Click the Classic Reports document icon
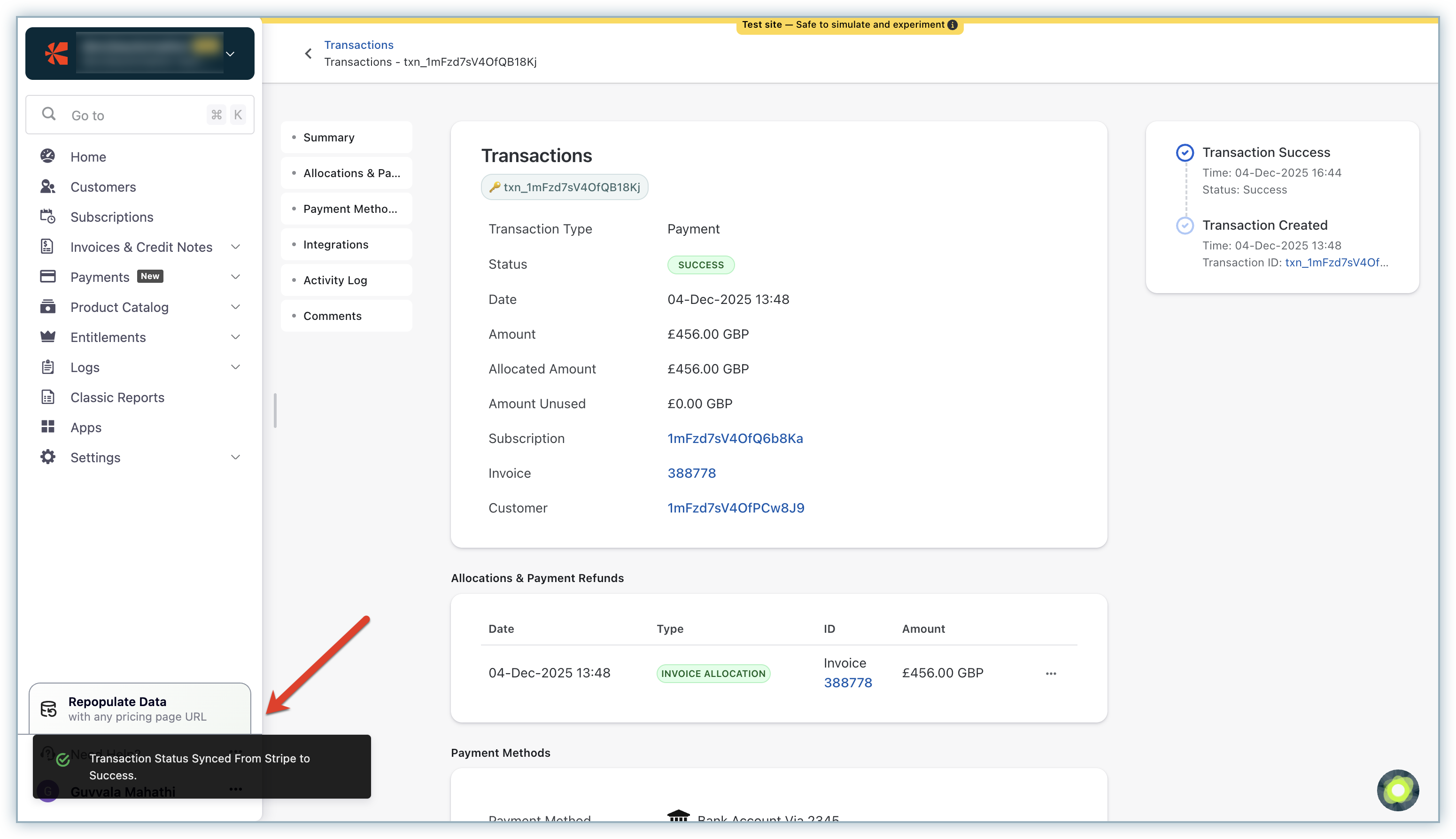 point(48,397)
